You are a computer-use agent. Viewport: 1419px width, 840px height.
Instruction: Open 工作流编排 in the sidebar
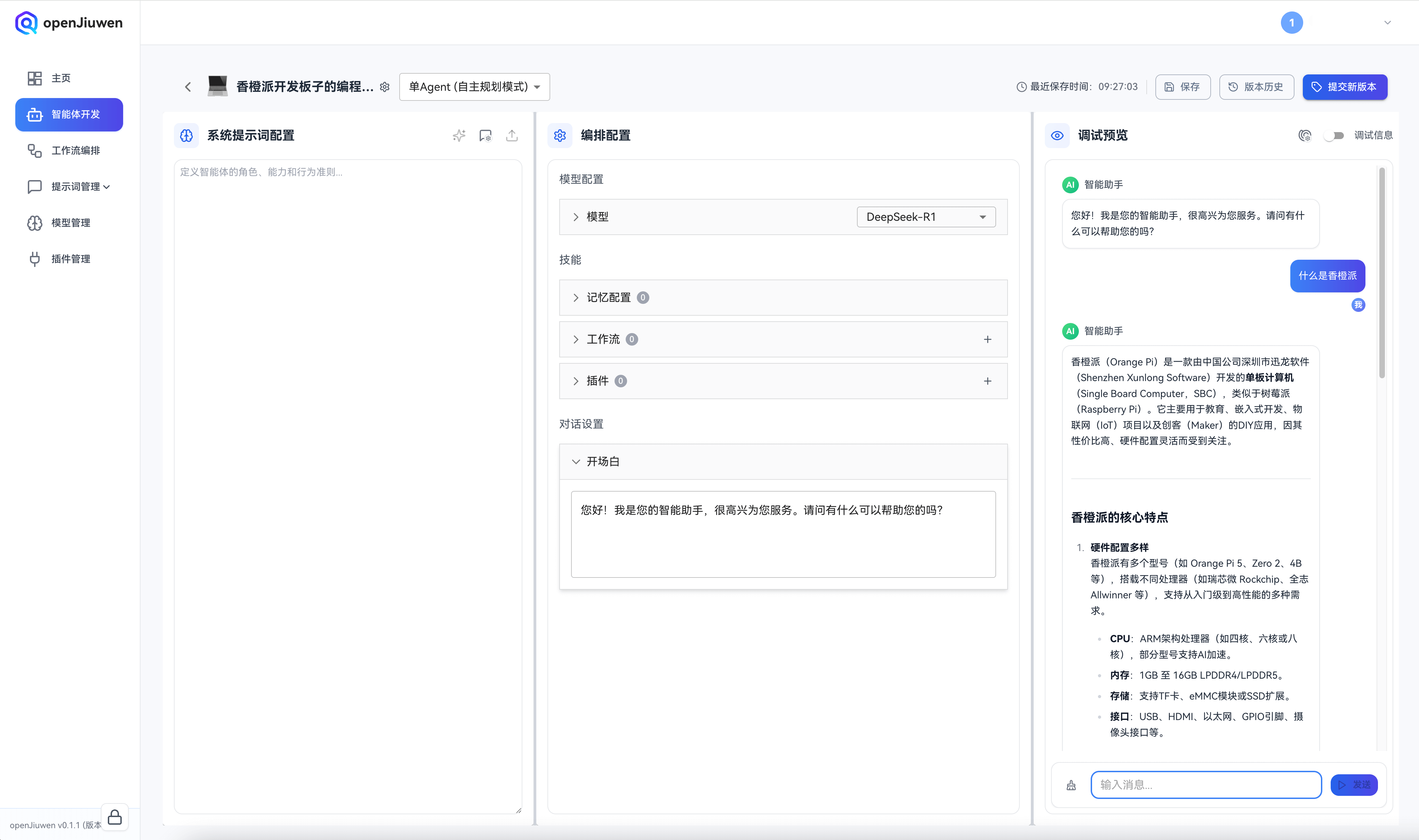(x=75, y=151)
